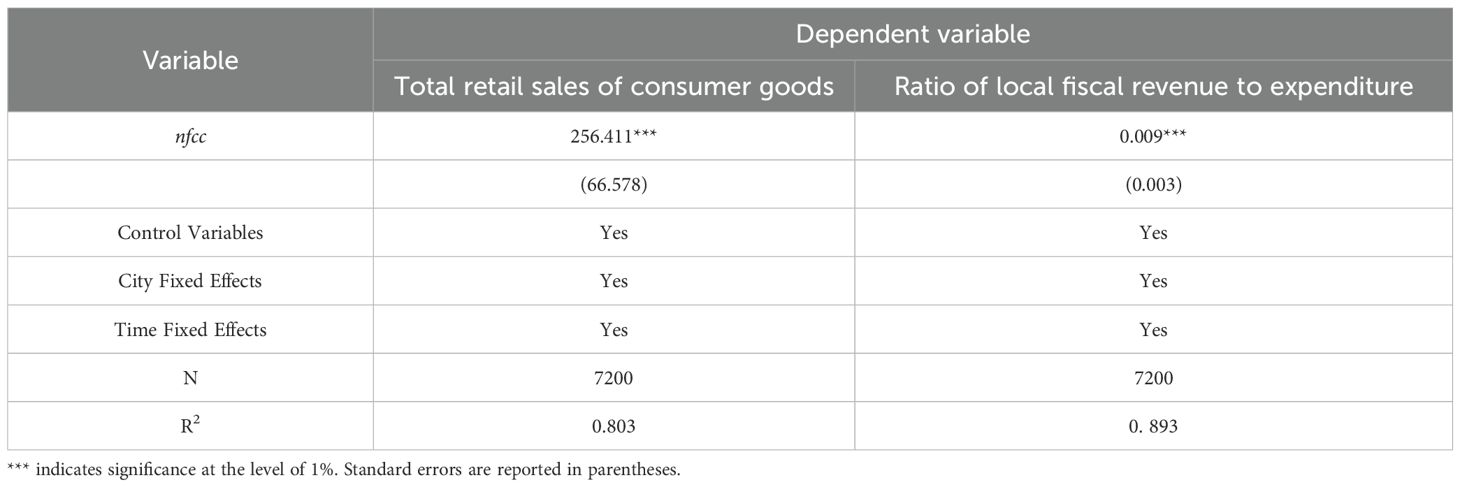1460x487 pixels.
Task: Click the 'N' row label
Action: click(x=190, y=378)
